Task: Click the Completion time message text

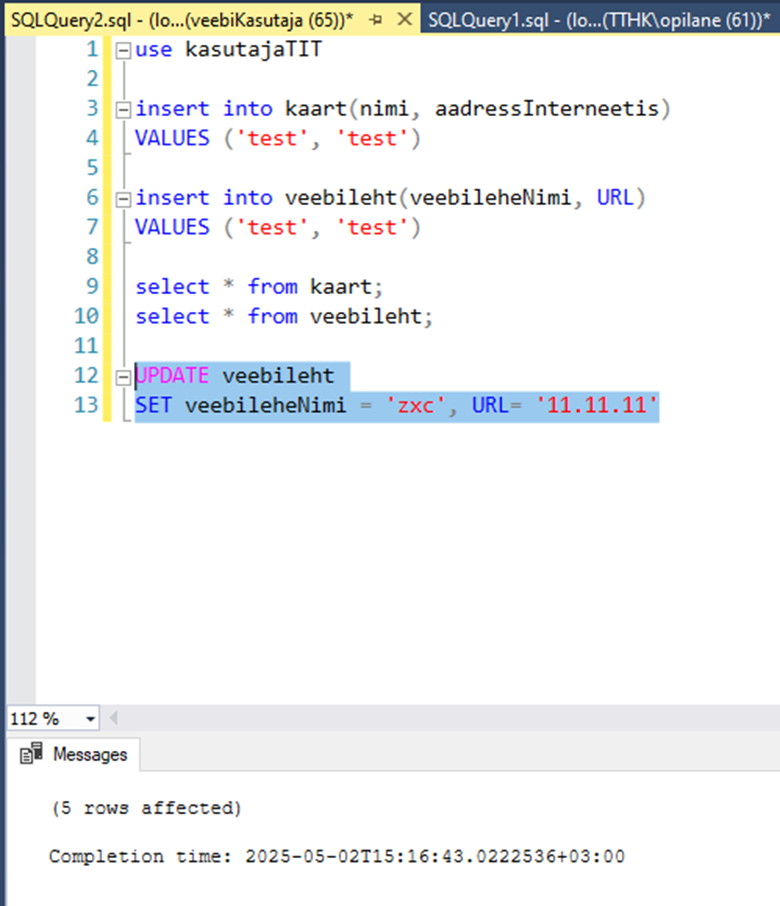Action: tap(336, 857)
